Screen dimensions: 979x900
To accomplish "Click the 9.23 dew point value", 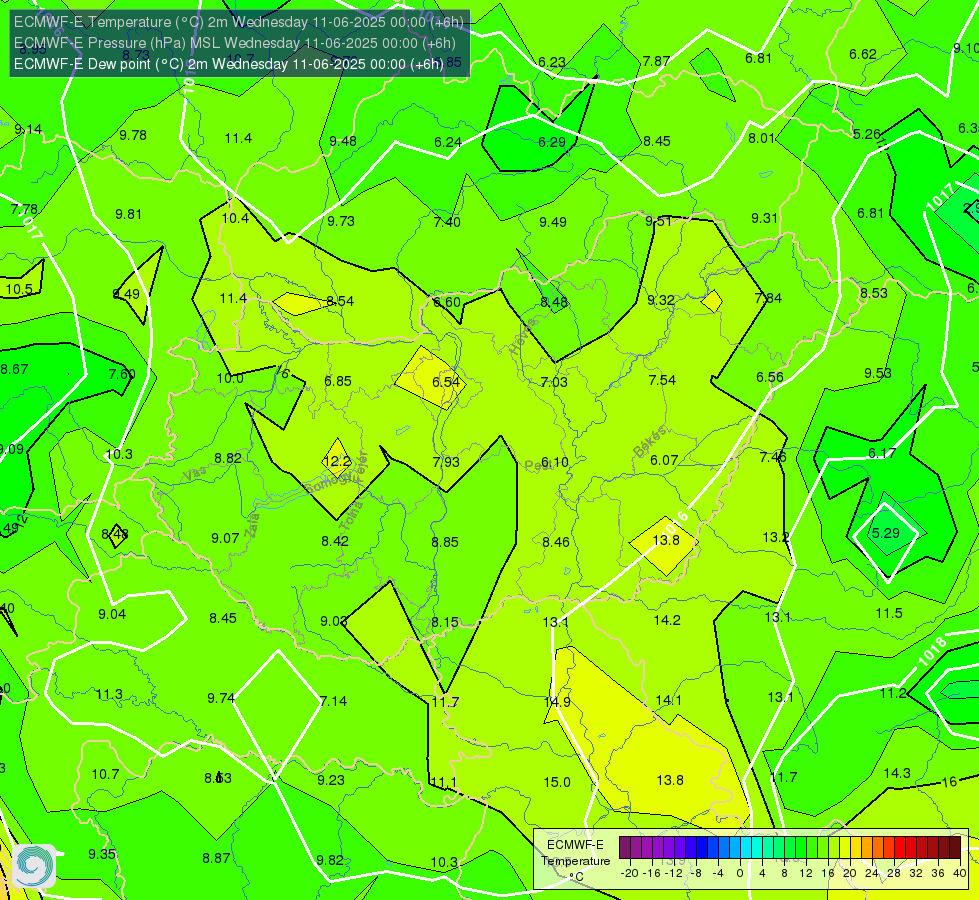I will pos(331,780).
